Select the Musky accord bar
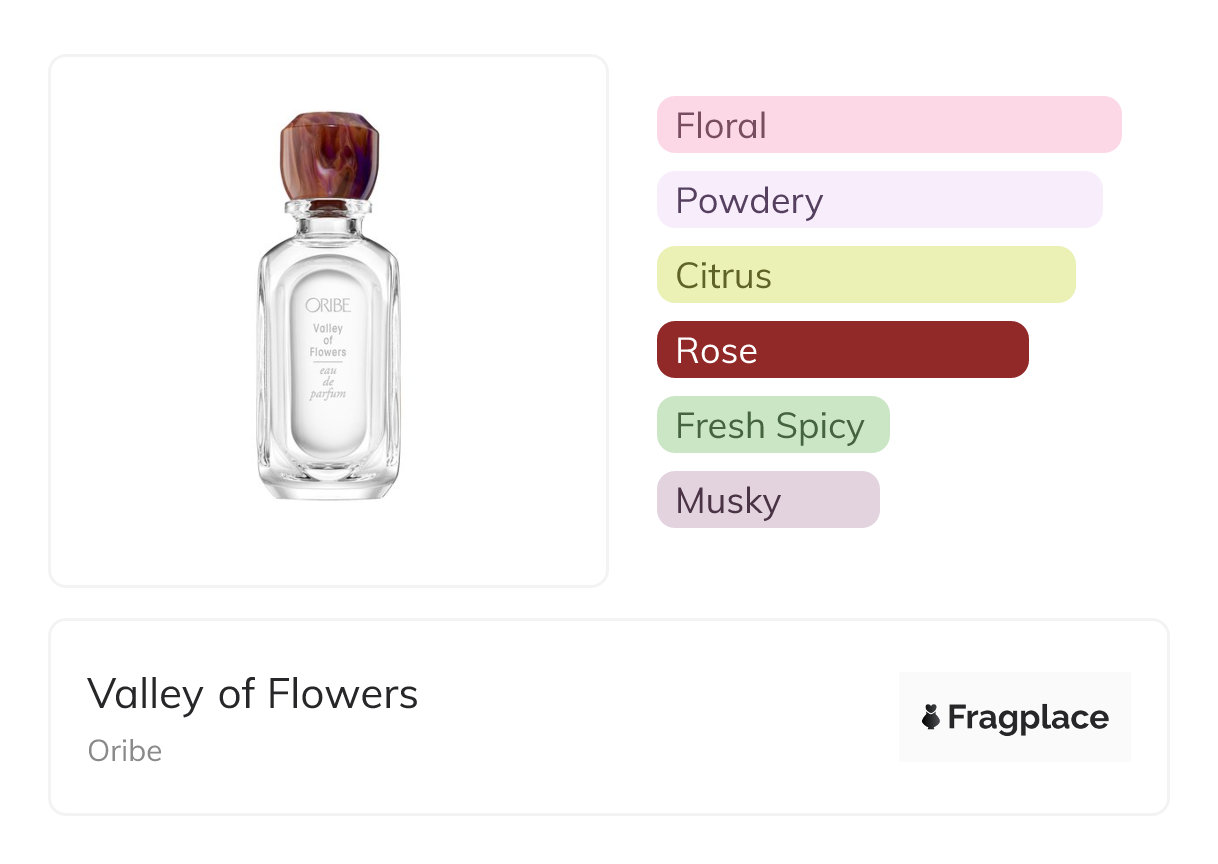1218x864 pixels. coord(767,500)
